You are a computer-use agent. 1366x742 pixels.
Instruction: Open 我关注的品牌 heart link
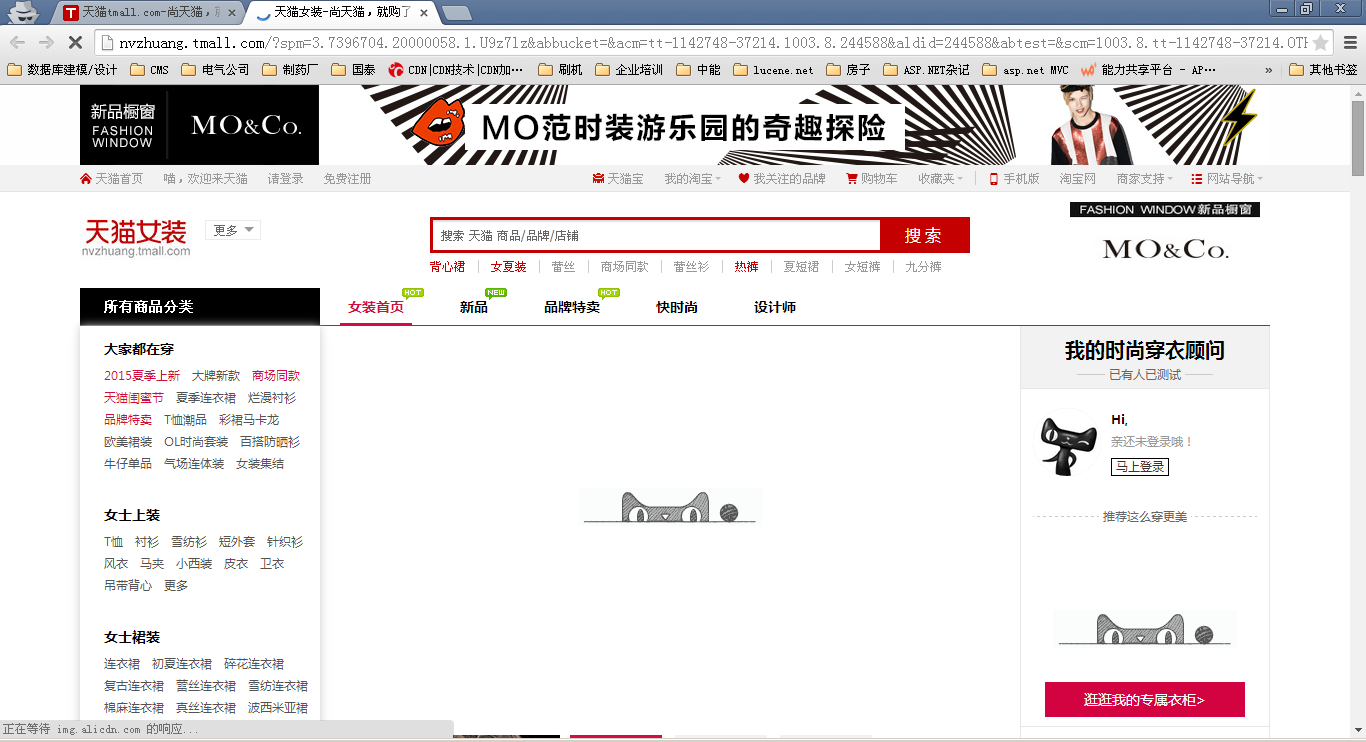(782, 178)
